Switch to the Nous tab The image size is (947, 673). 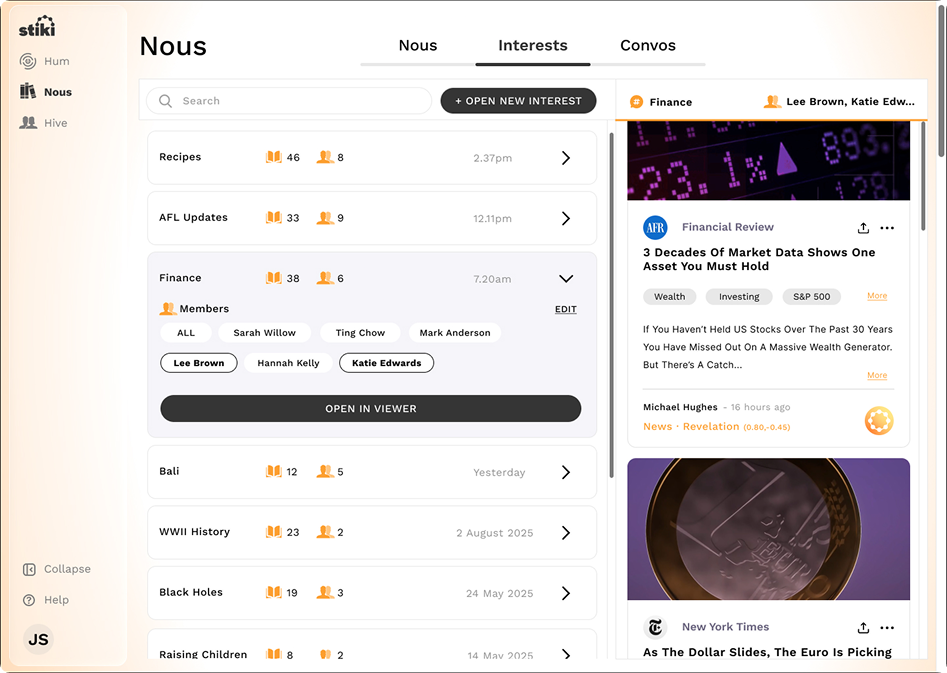point(418,46)
